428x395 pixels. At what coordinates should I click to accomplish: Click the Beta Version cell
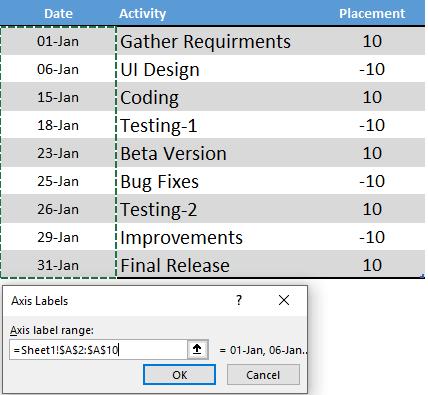click(x=218, y=153)
